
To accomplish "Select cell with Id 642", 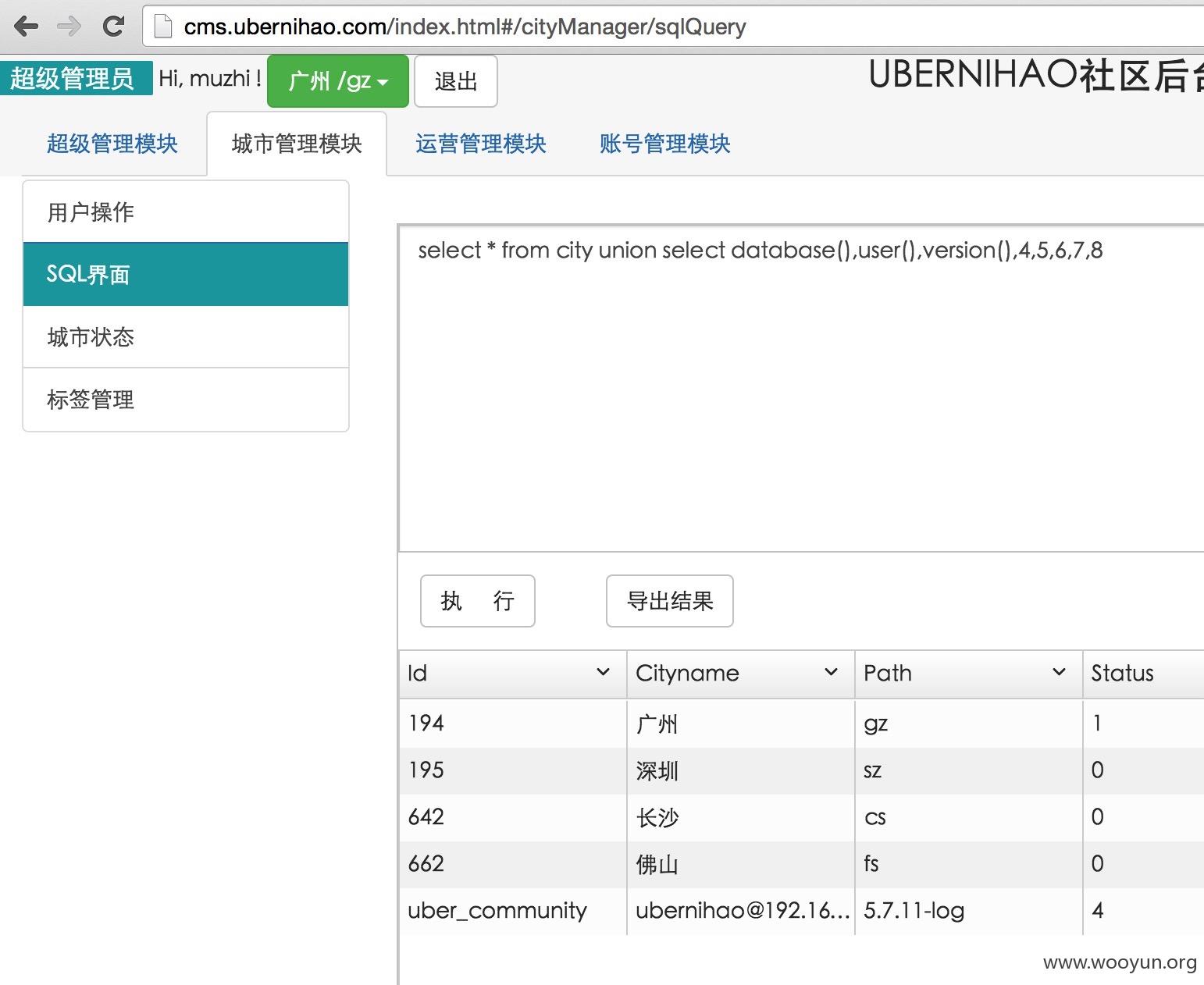I will pyautogui.click(x=513, y=817).
